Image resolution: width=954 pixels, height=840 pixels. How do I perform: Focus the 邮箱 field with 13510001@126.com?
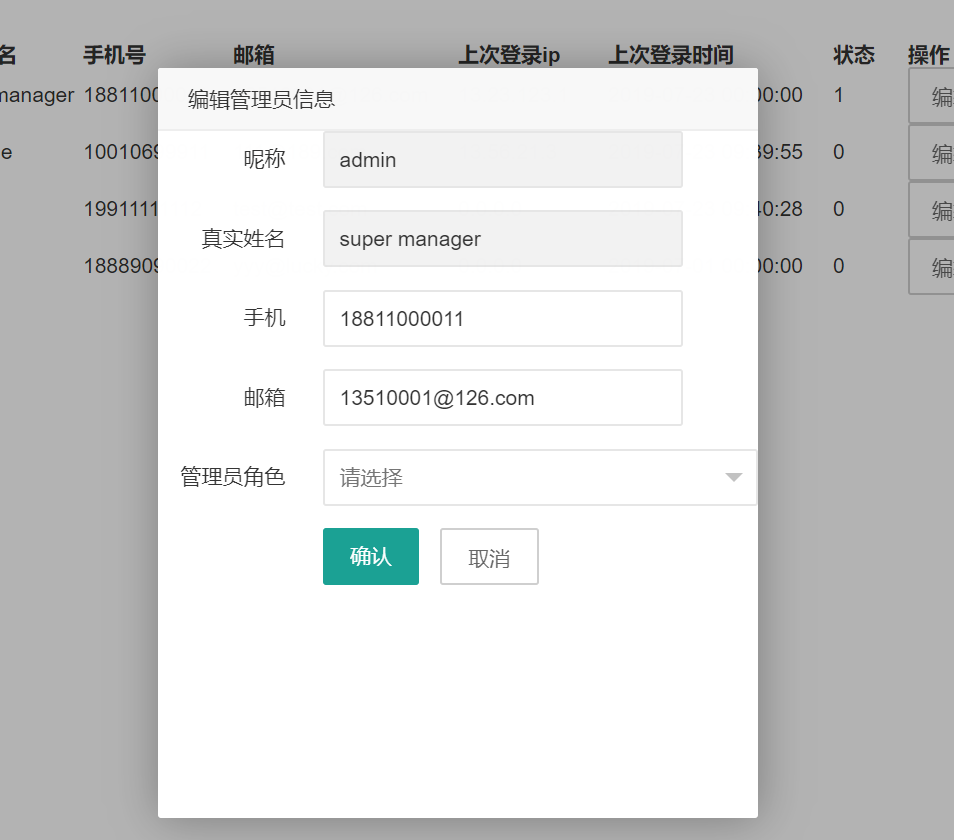(503, 398)
